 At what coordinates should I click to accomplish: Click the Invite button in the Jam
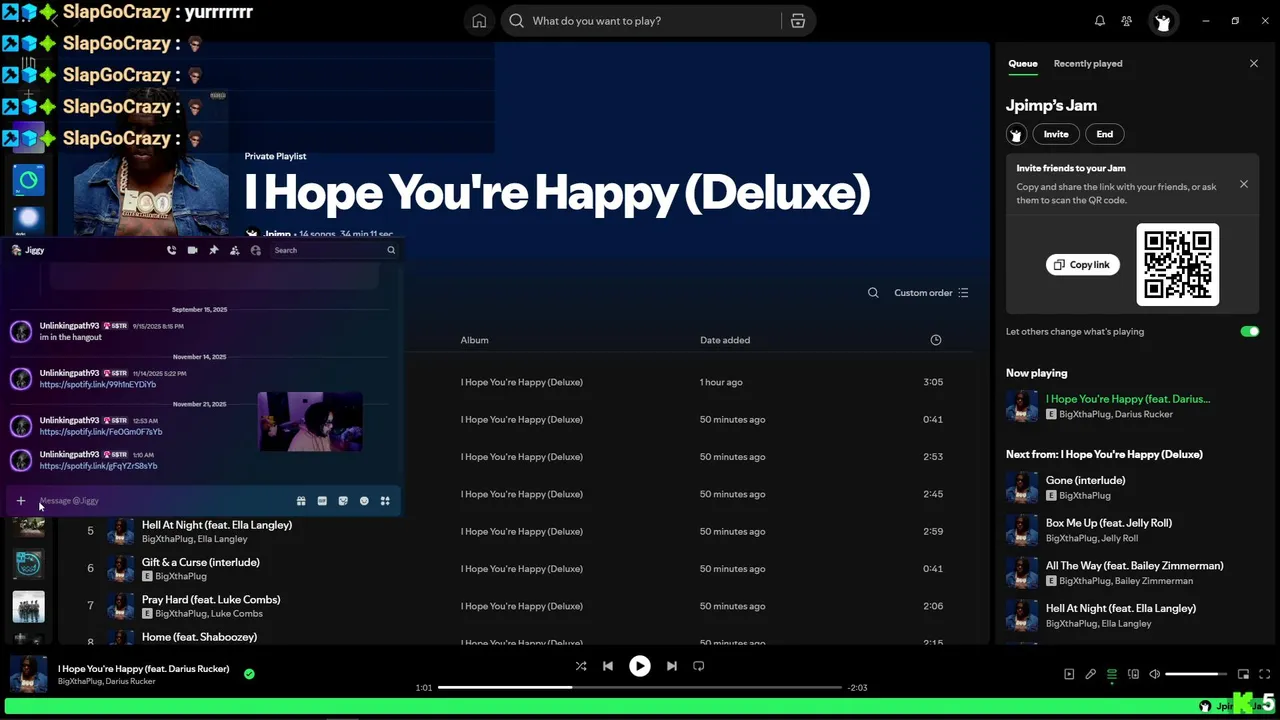pyautogui.click(x=1056, y=134)
